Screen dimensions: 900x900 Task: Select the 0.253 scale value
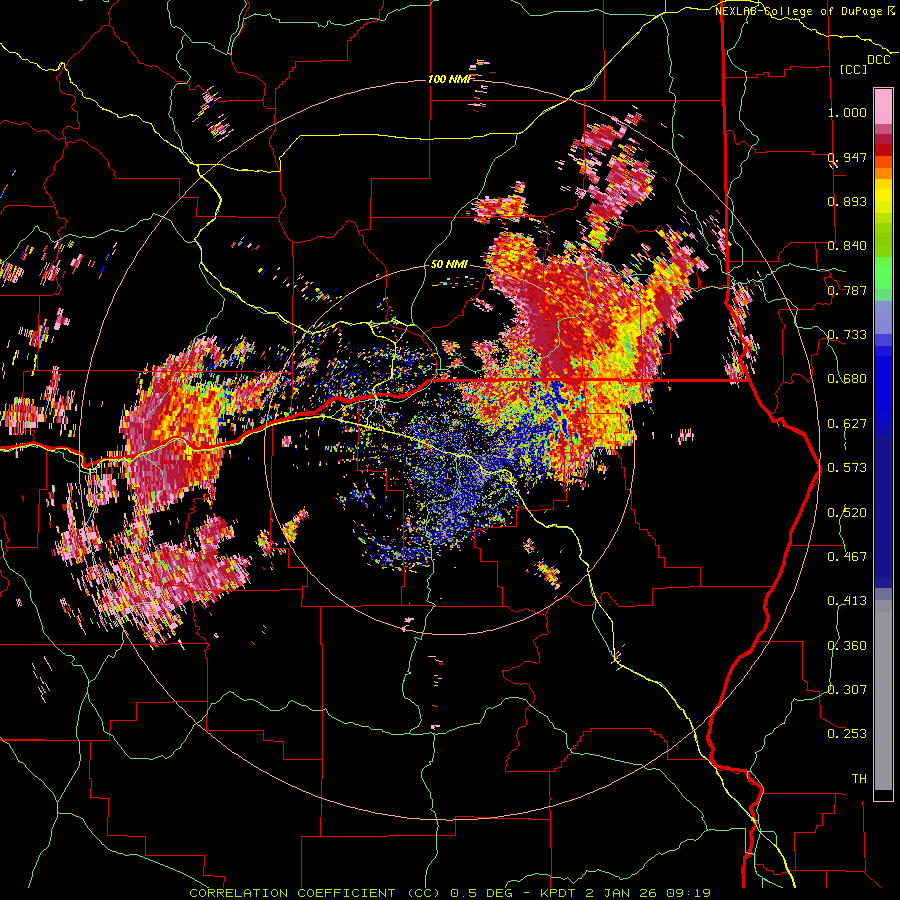847,734
